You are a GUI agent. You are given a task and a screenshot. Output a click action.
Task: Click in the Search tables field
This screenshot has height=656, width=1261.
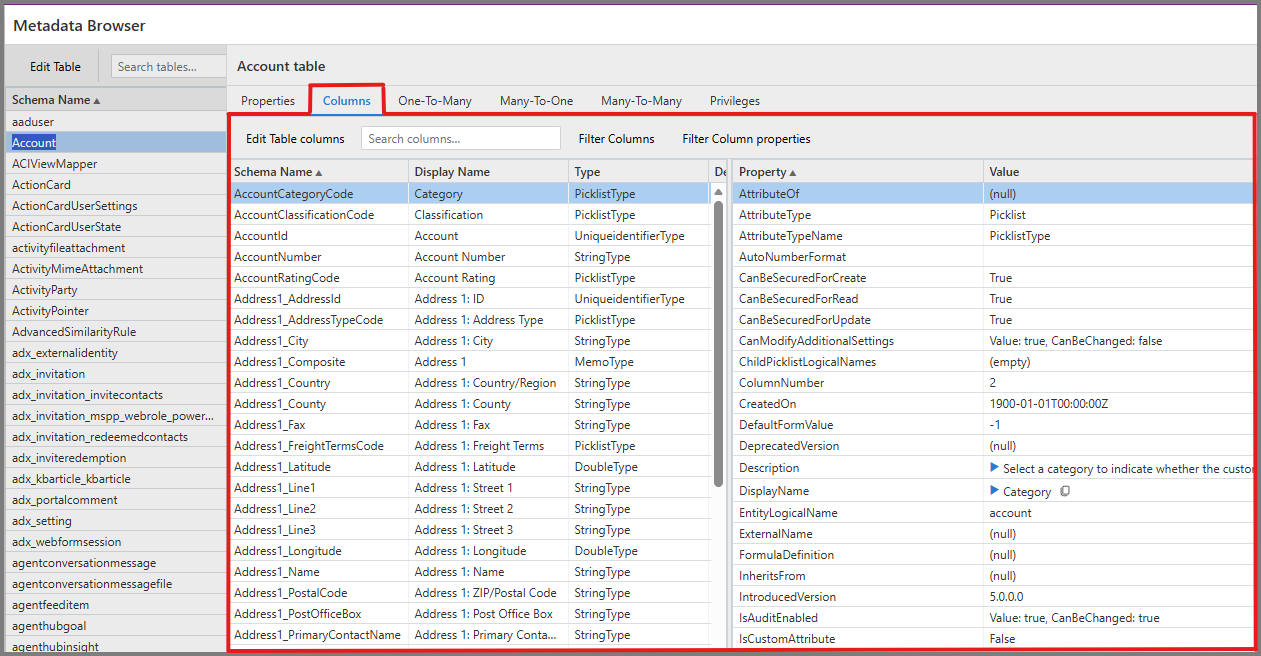pyautogui.click(x=168, y=65)
